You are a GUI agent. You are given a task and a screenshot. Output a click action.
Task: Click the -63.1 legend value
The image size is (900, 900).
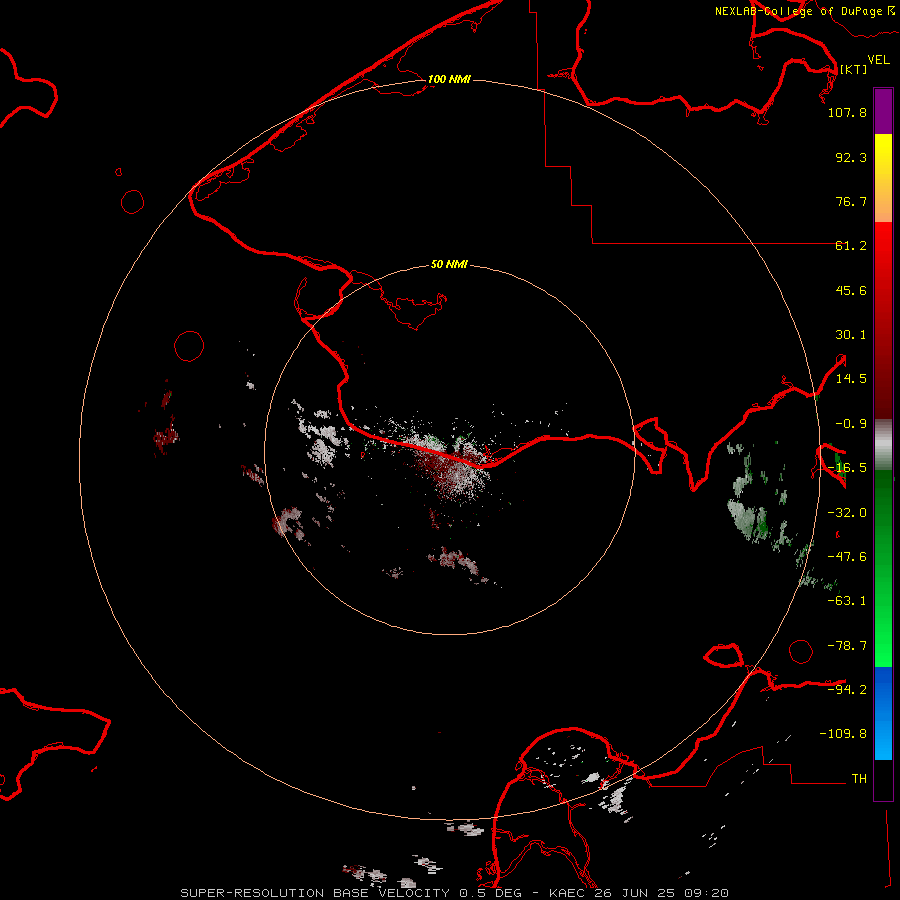tap(847, 601)
